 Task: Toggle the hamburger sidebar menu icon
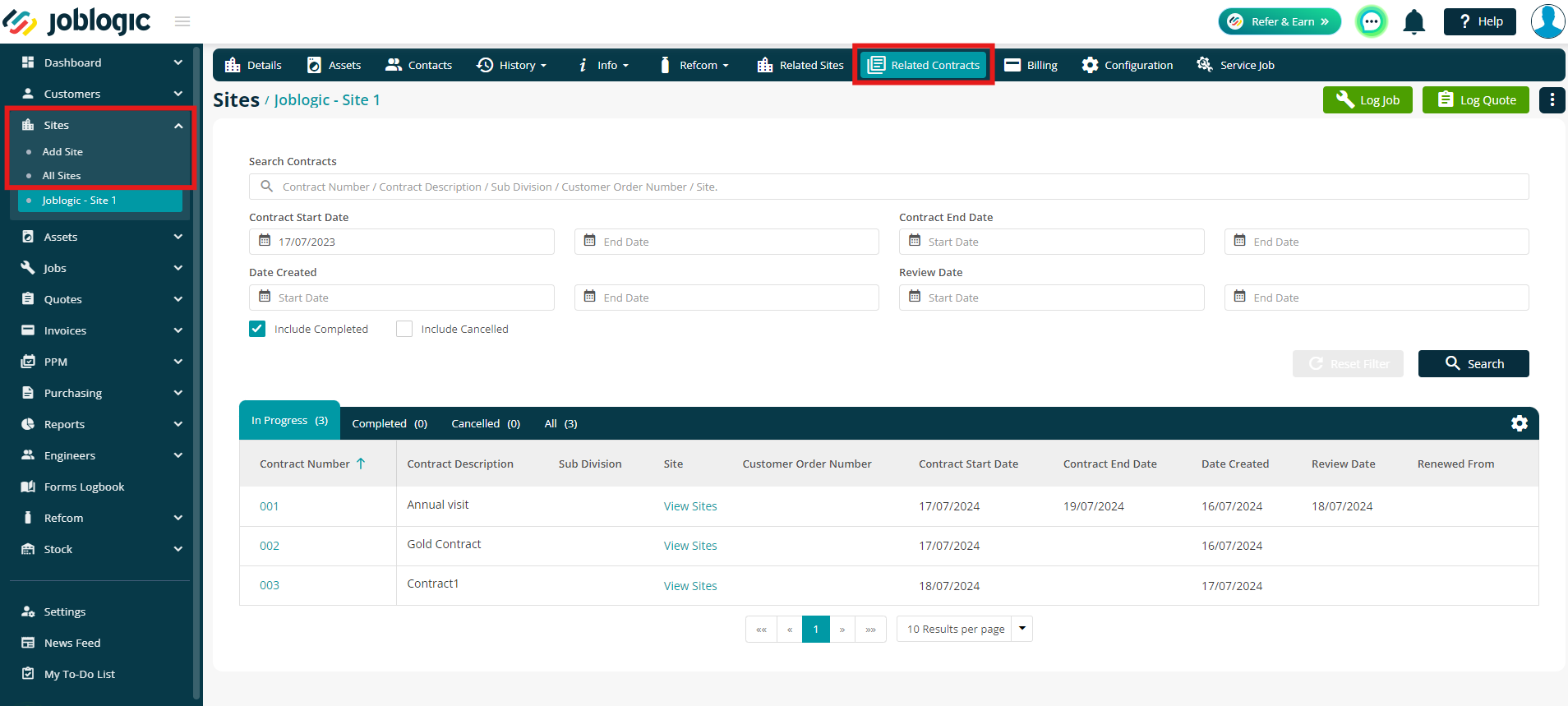182,21
